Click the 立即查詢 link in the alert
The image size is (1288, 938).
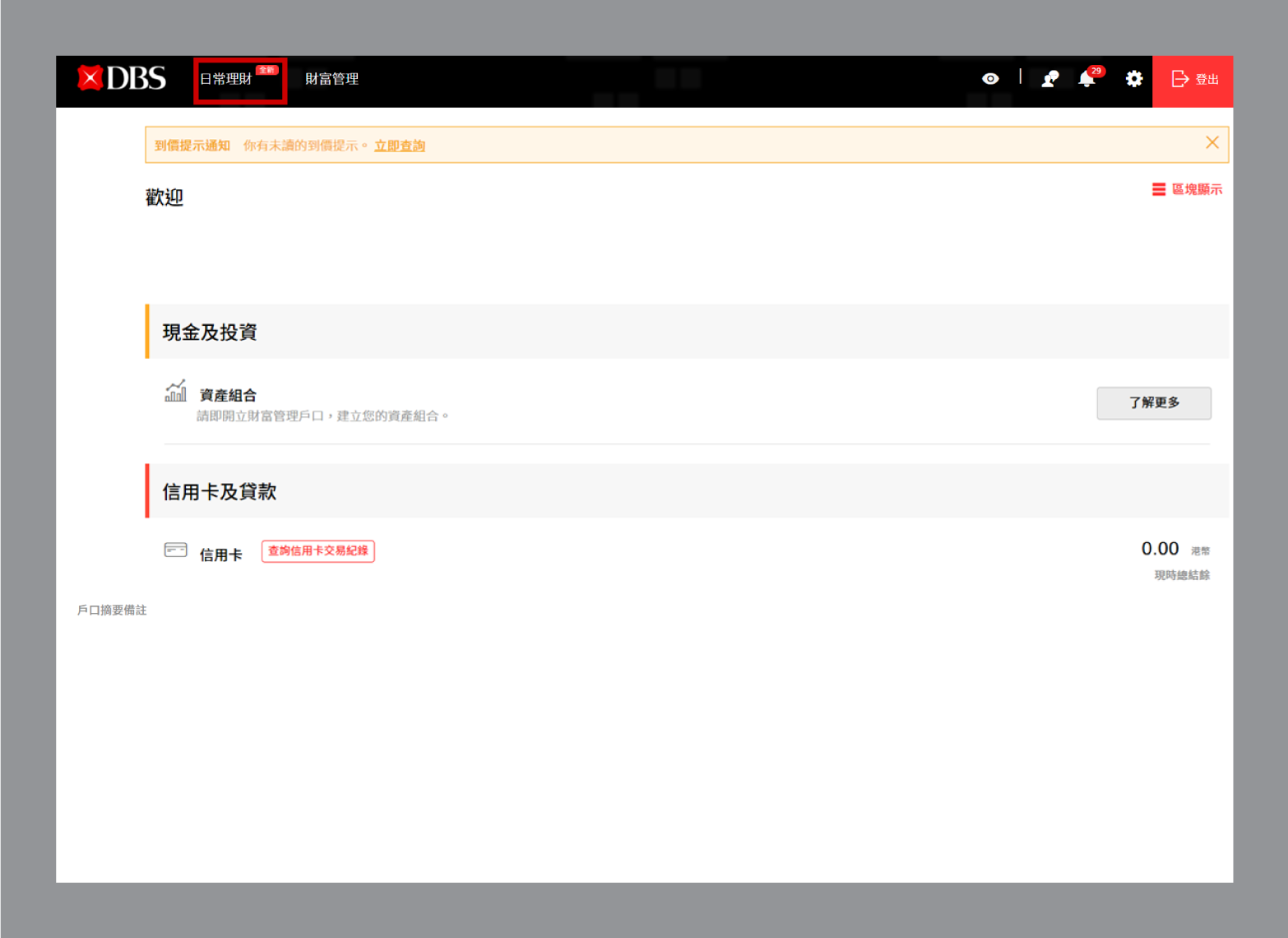click(x=400, y=146)
